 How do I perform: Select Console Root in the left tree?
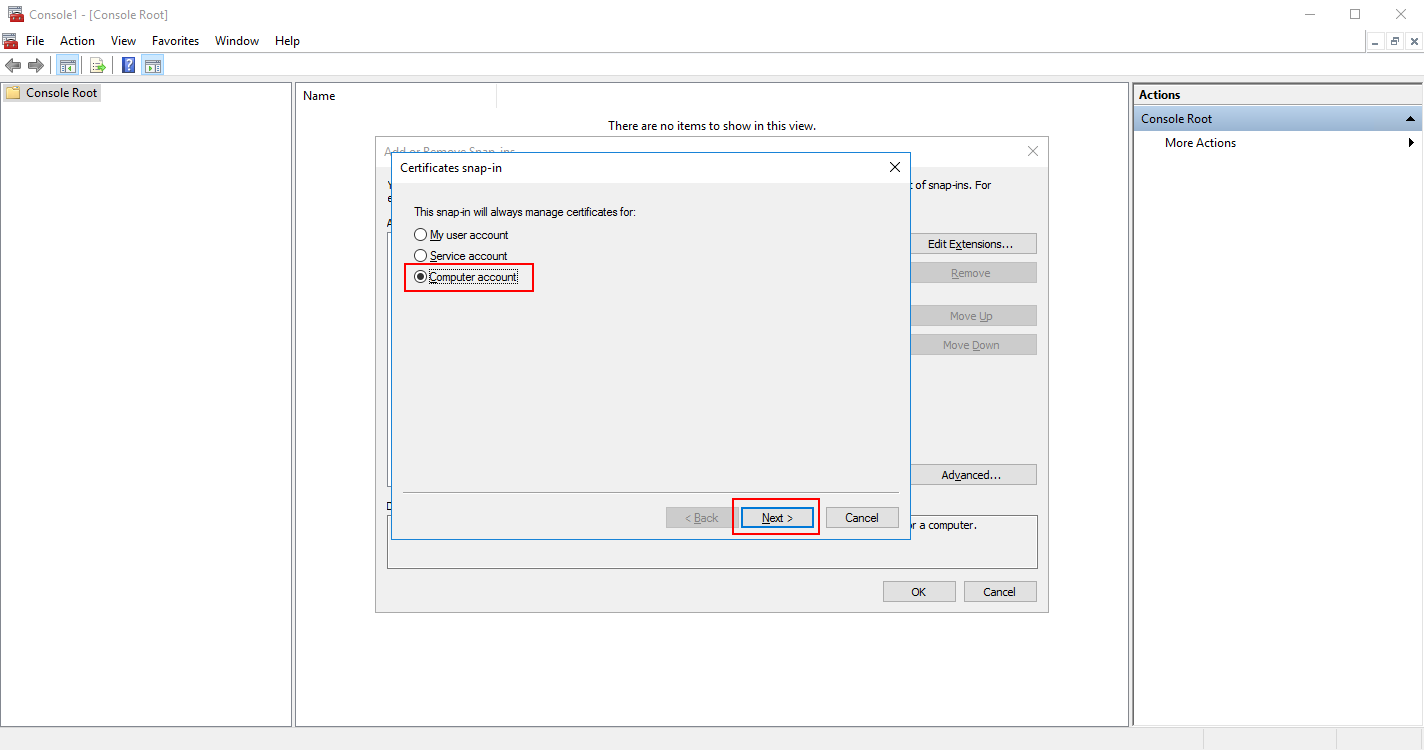point(60,92)
